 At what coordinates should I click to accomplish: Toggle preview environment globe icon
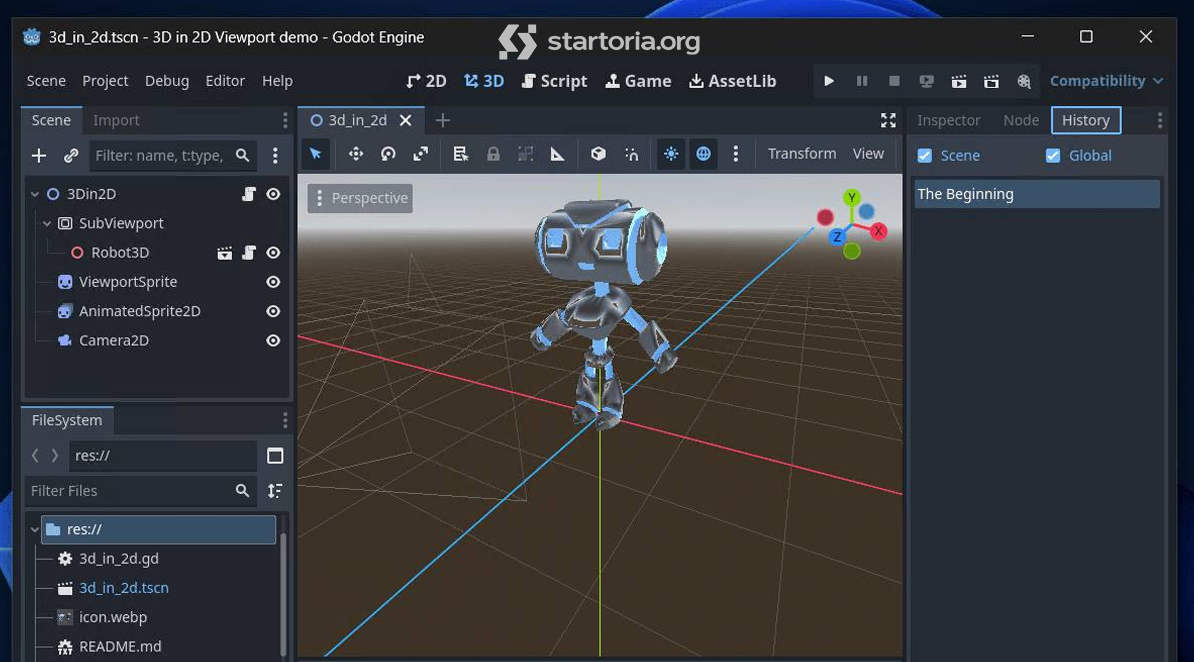(704, 154)
